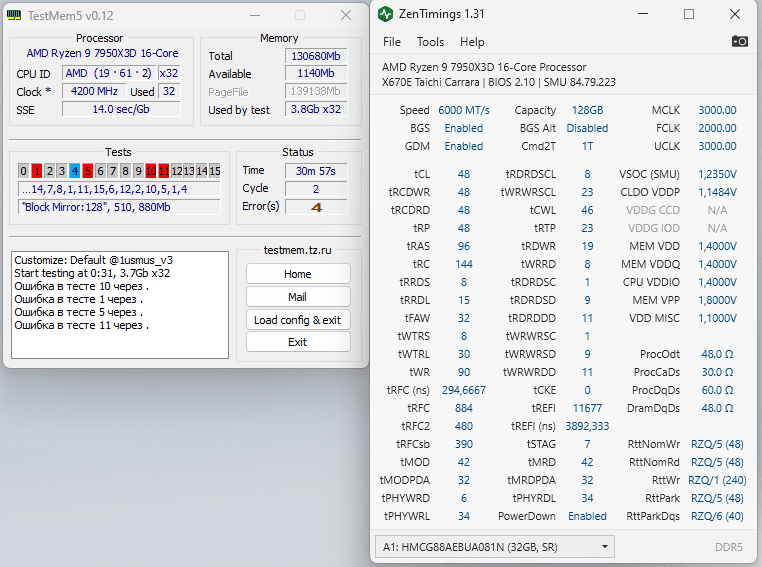This screenshot has width=762, height=567.
Task: Select test box 0 in Tests
Action: [x=23, y=171]
